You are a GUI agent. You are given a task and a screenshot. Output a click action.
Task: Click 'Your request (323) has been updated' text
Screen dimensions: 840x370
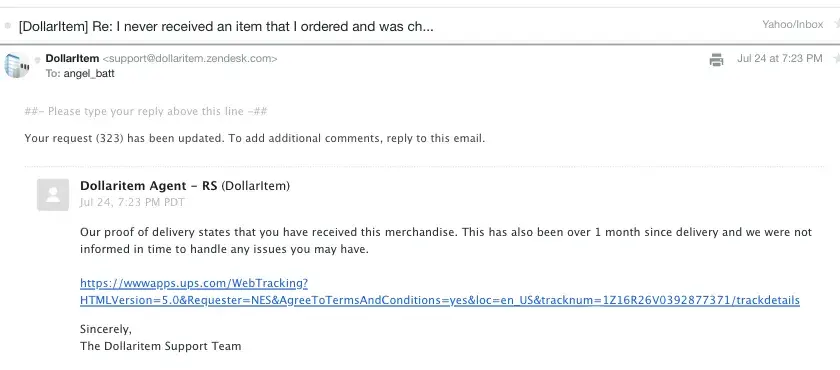[124, 139]
